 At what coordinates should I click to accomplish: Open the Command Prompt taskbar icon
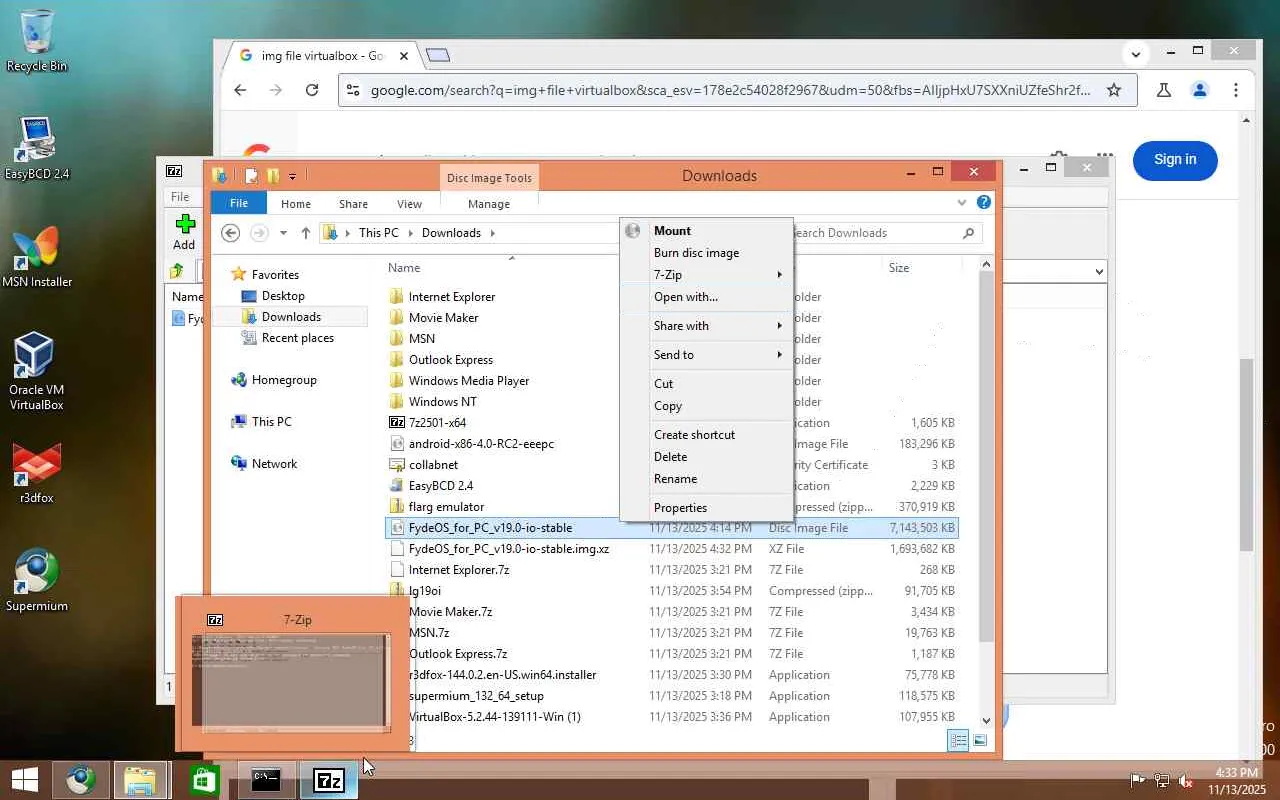266,779
